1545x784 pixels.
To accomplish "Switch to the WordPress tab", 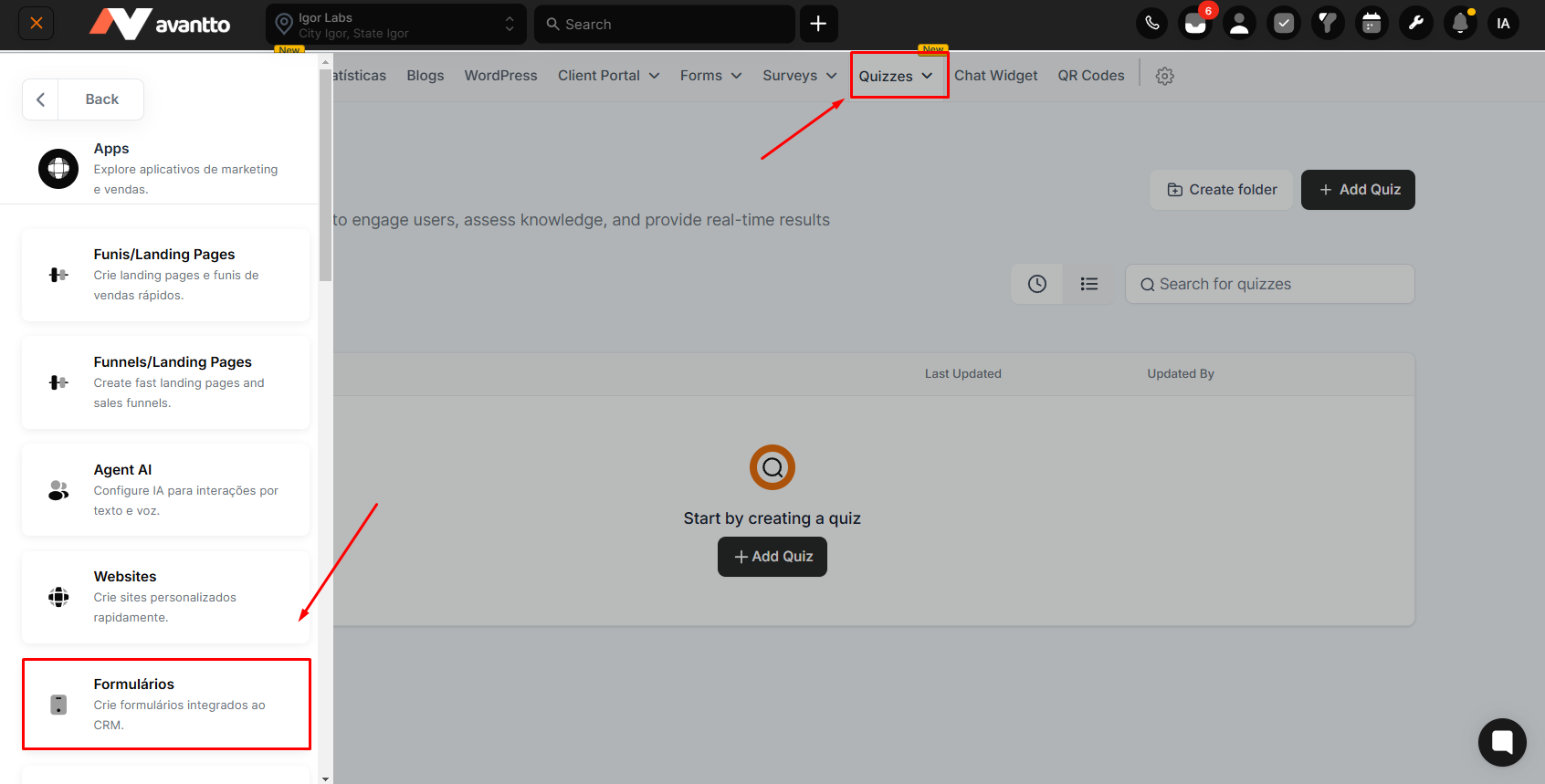I will click(500, 76).
